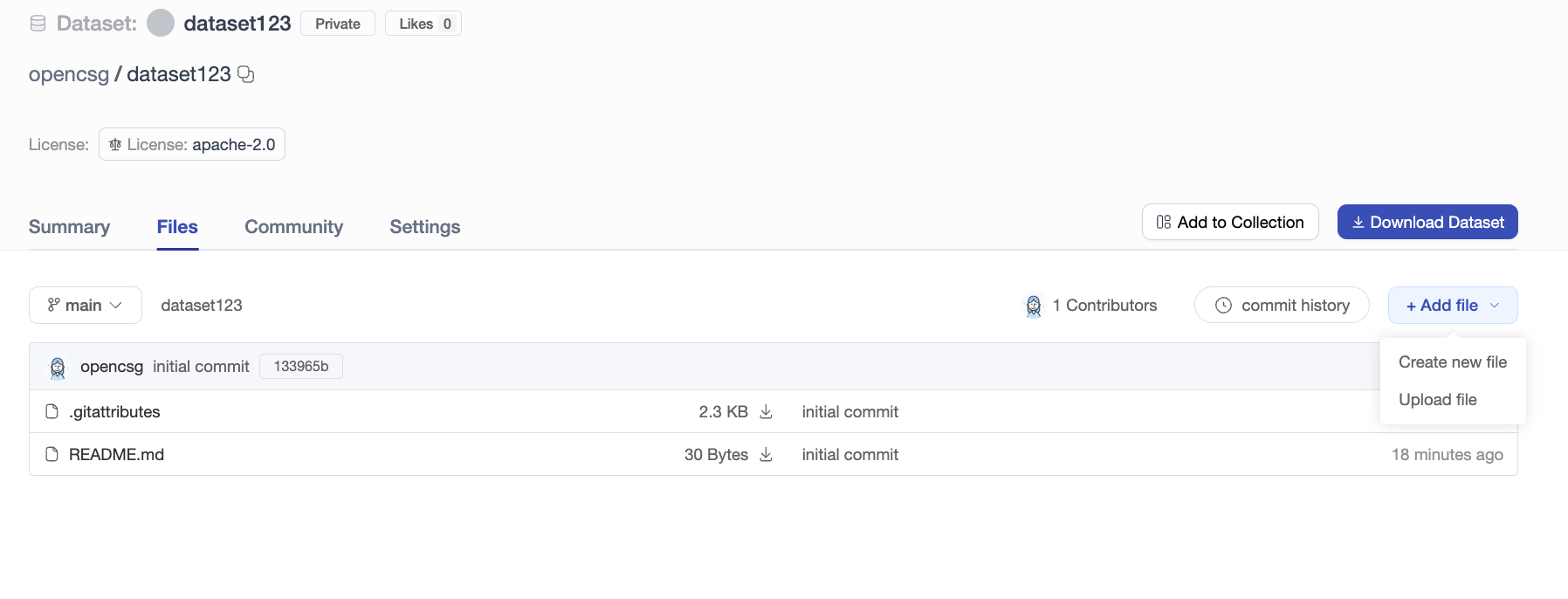The height and width of the screenshot is (599, 1568).
Task: Open commit hash 133965b
Action: (x=301, y=367)
